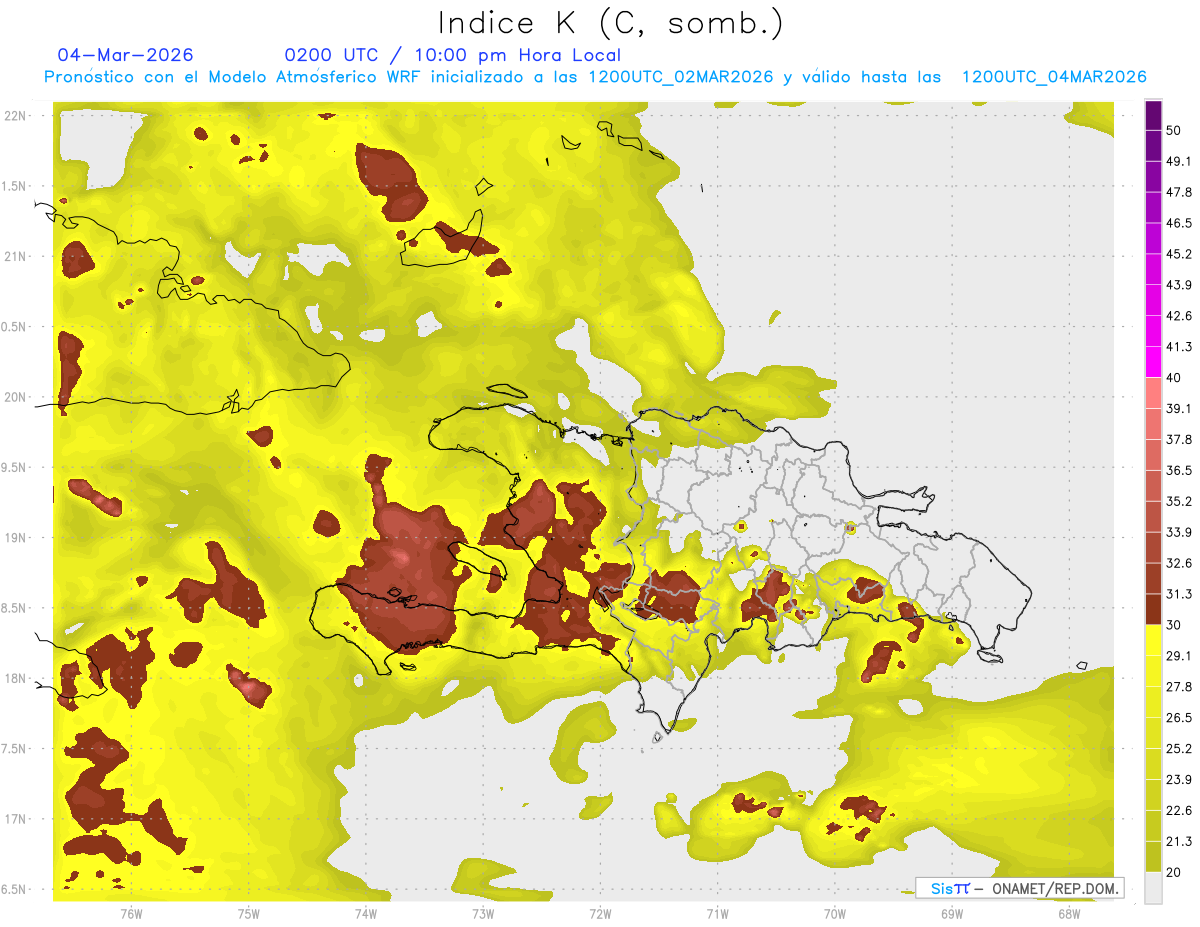Click the colorbar value 40
The height and width of the screenshot is (927, 1200).
(x=1174, y=377)
